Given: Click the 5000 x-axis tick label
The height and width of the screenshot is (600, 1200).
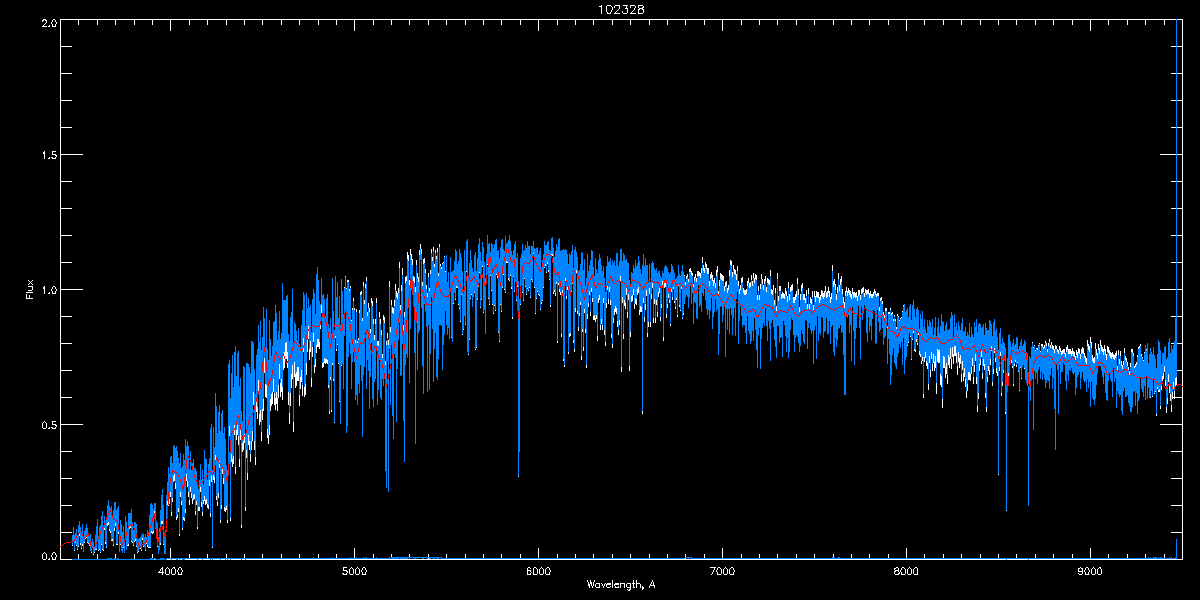Looking at the screenshot, I should click(x=354, y=572).
